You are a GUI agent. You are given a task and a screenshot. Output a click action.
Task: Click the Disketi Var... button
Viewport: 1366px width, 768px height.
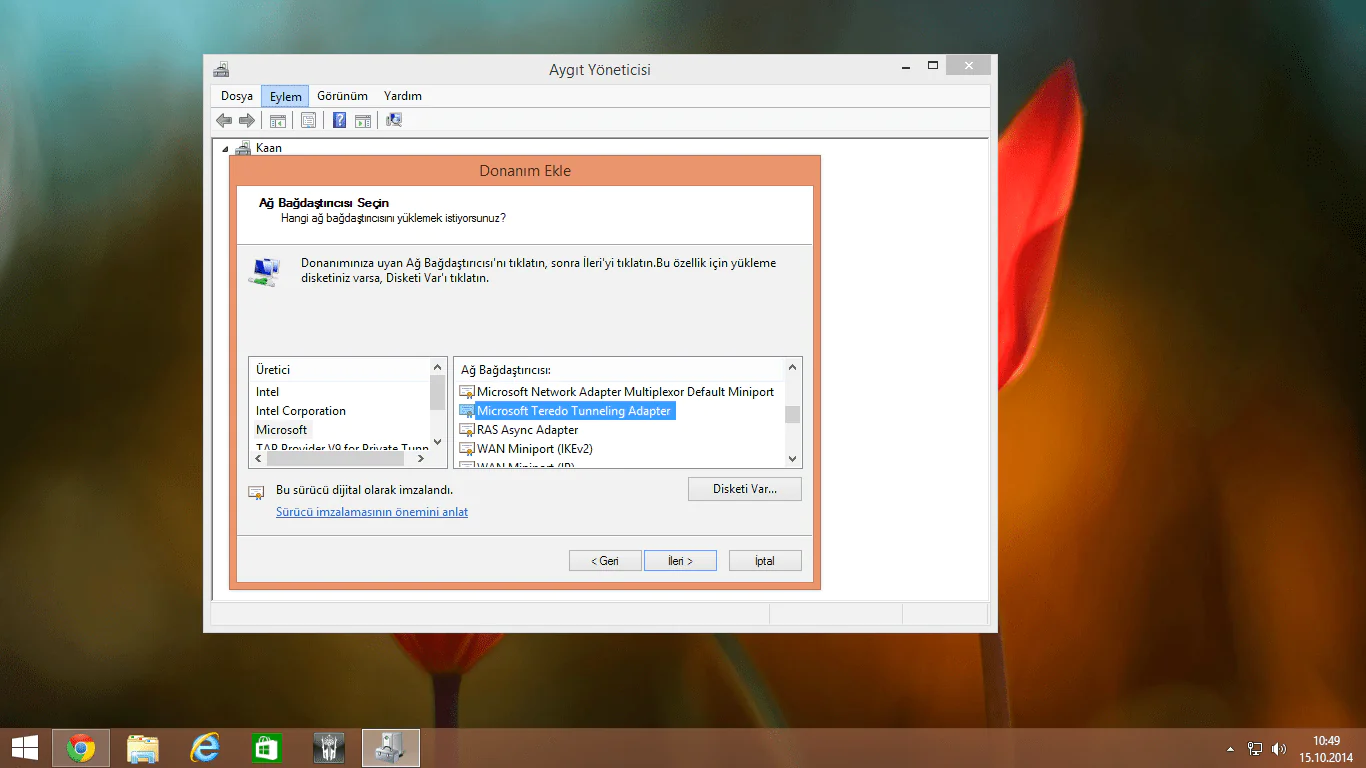coord(744,489)
